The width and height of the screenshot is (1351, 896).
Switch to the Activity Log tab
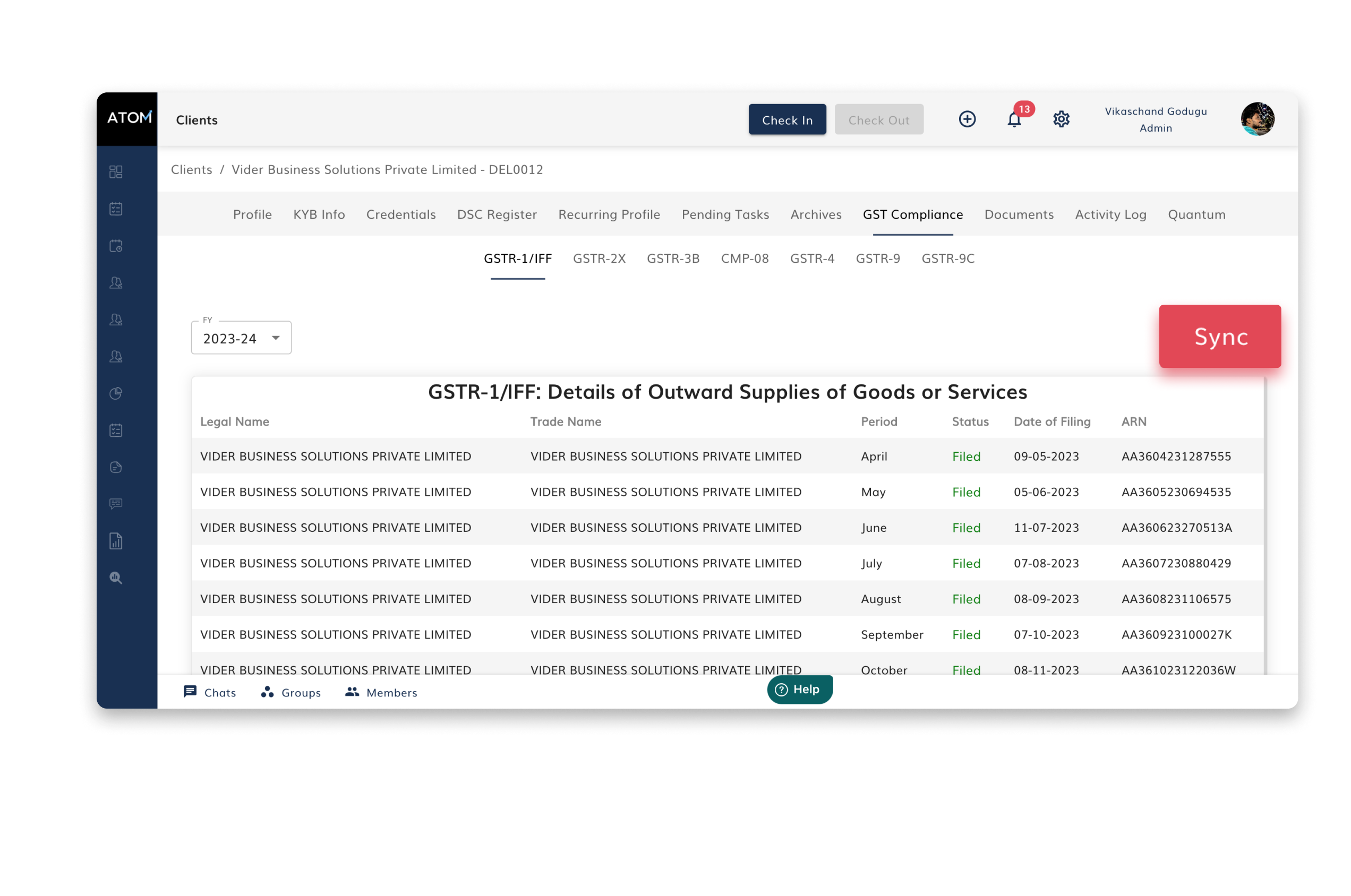pos(1111,215)
